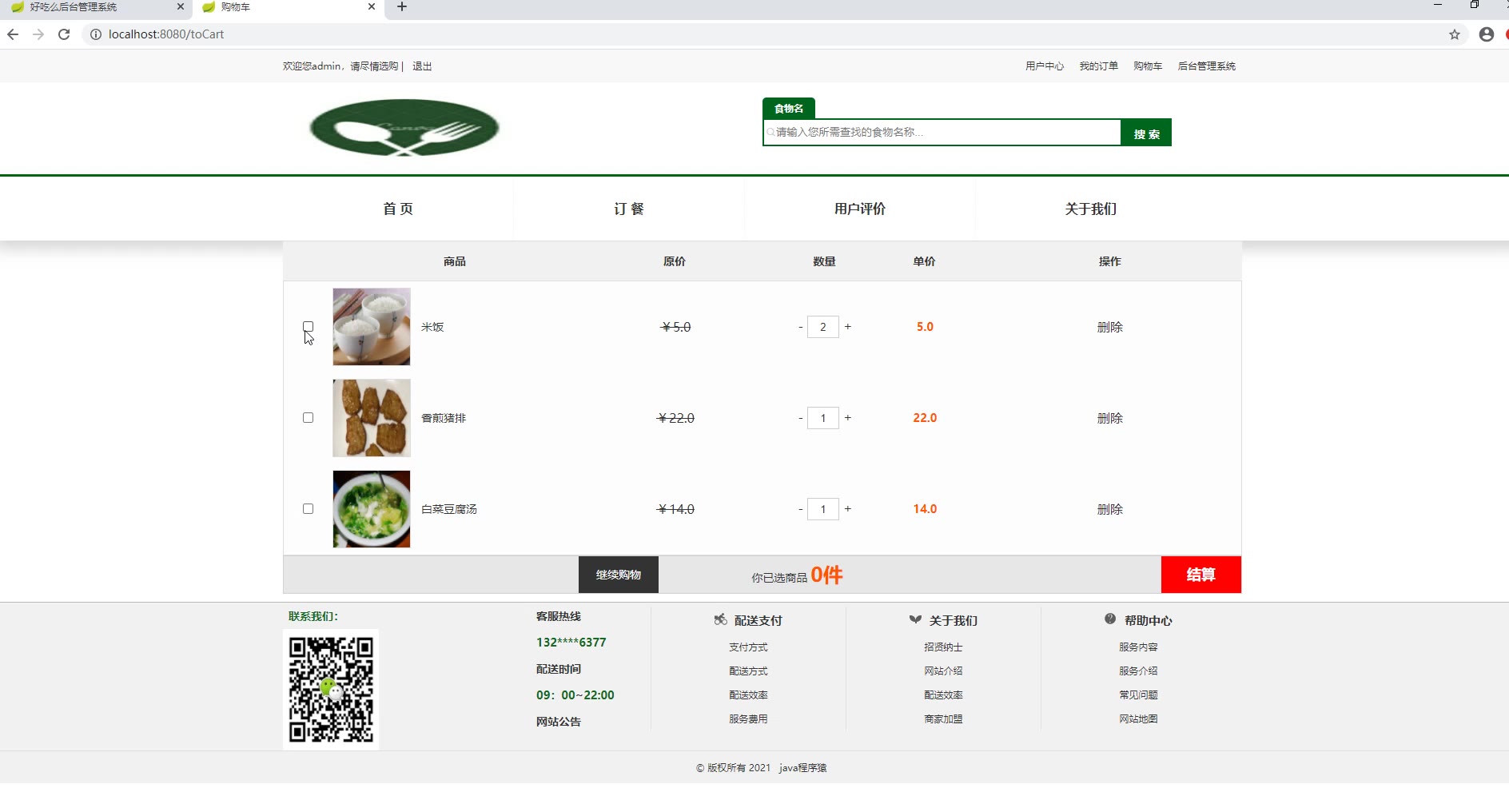Increase quantity of 米饭 with plus
Image resolution: width=1509 pixels, height=812 pixels.
pos(848,327)
